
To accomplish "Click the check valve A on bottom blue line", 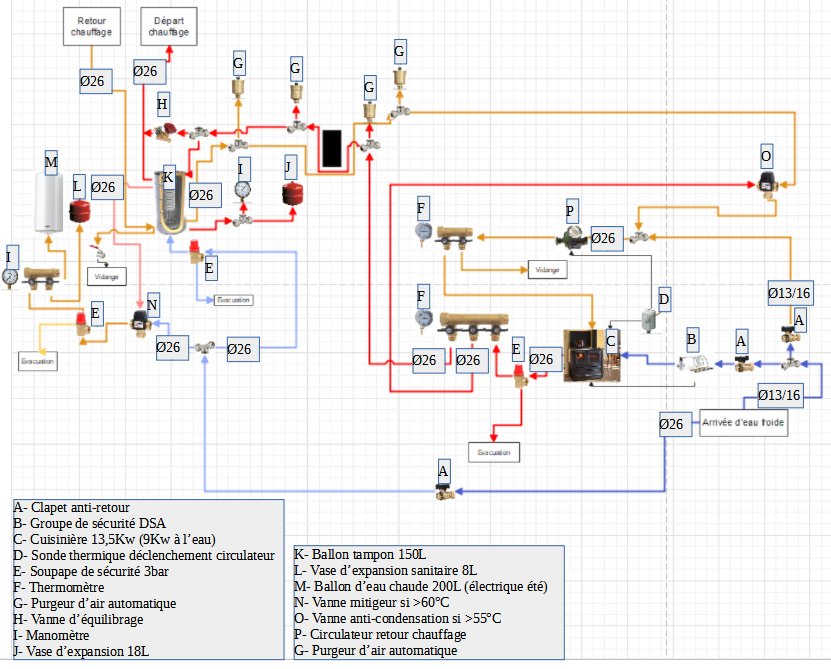I will [443, 490].
